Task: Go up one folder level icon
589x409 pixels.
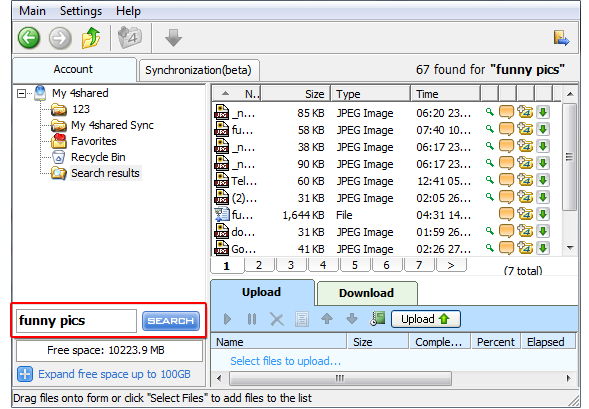Action: (x=91, y=38)
